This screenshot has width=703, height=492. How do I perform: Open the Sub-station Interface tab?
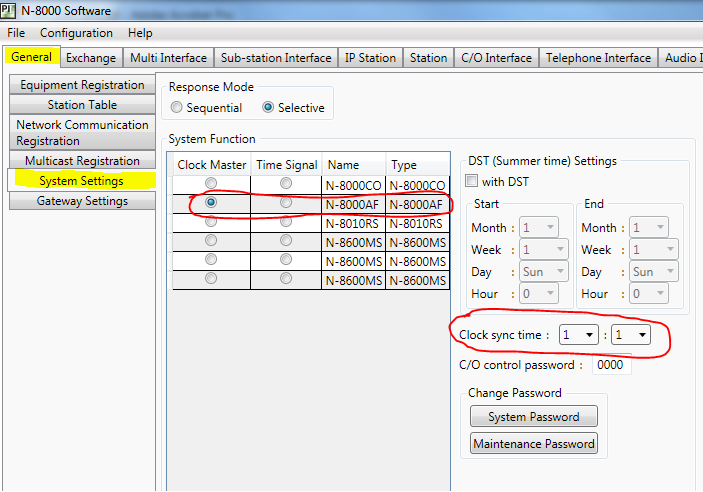click(x=276, y=58)
